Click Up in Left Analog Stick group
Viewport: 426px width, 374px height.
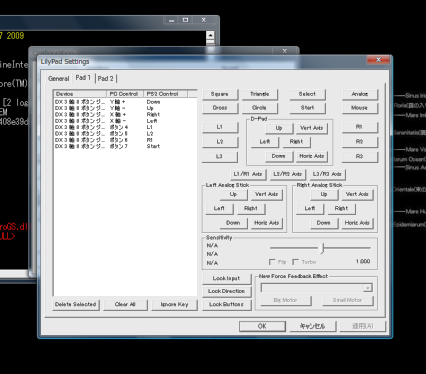tap(234, 194)
